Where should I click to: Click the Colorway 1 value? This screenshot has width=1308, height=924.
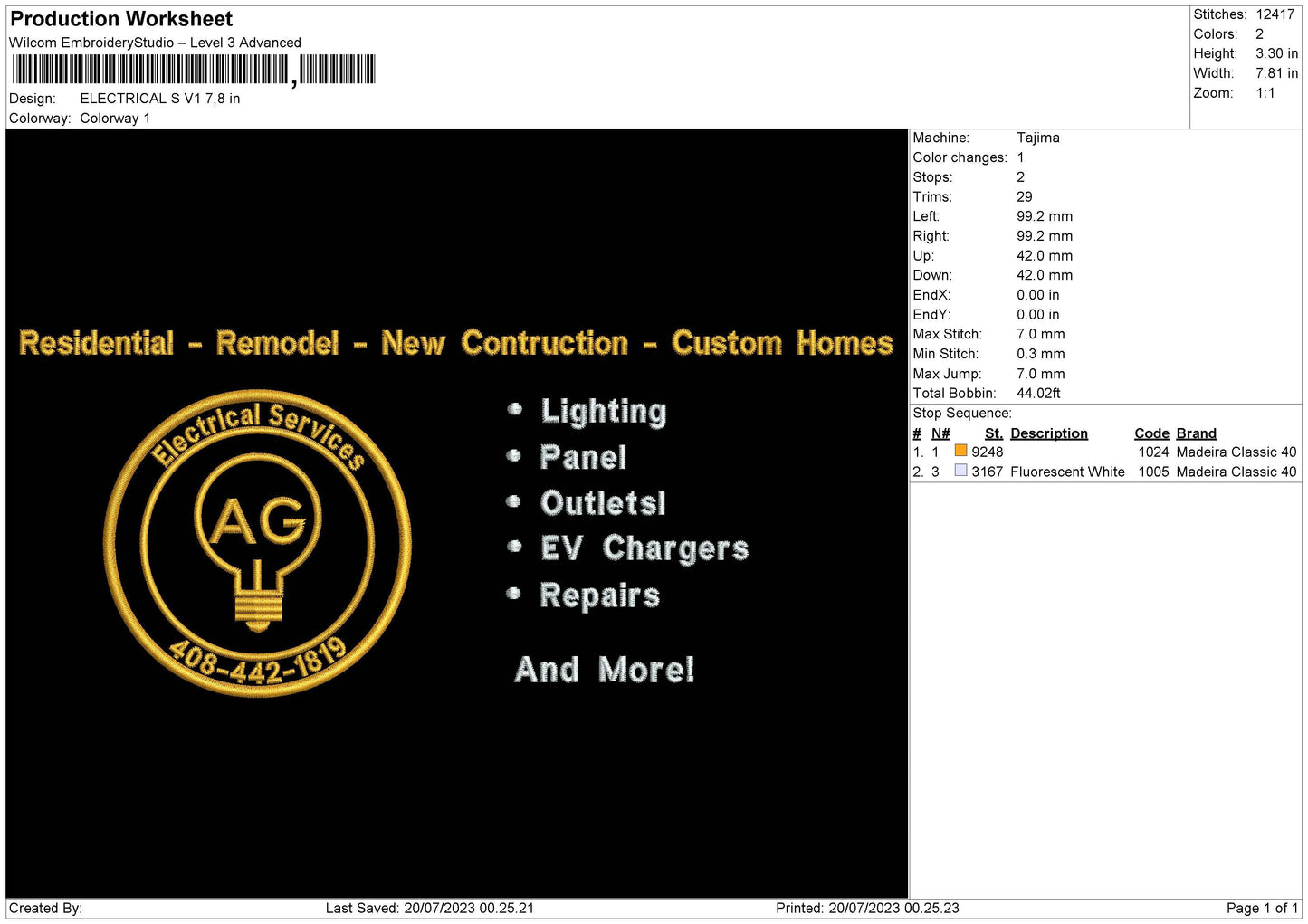pyautogui.click(x=115, y=119)
